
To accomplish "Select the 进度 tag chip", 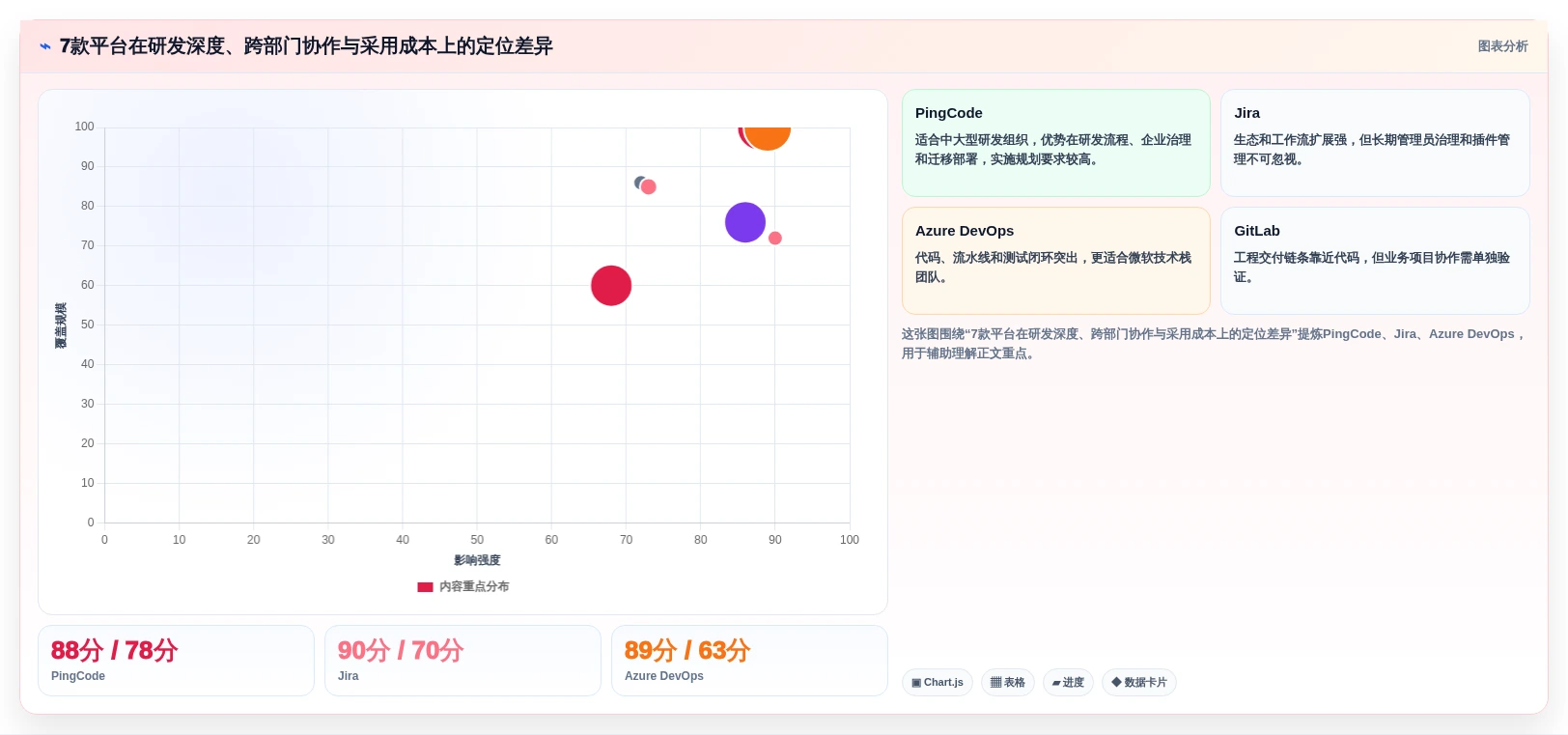I will click(1068, 683).
